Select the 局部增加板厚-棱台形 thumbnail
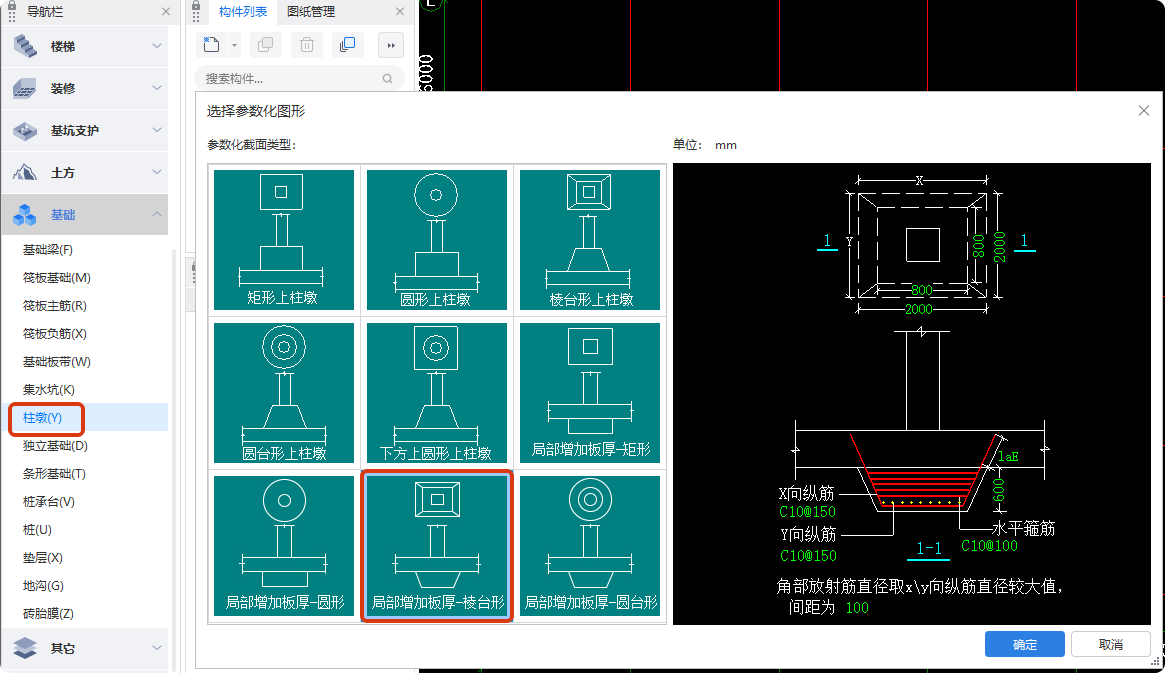Image resolution: width=1165 pixels, height=673 pixels. 437,546
